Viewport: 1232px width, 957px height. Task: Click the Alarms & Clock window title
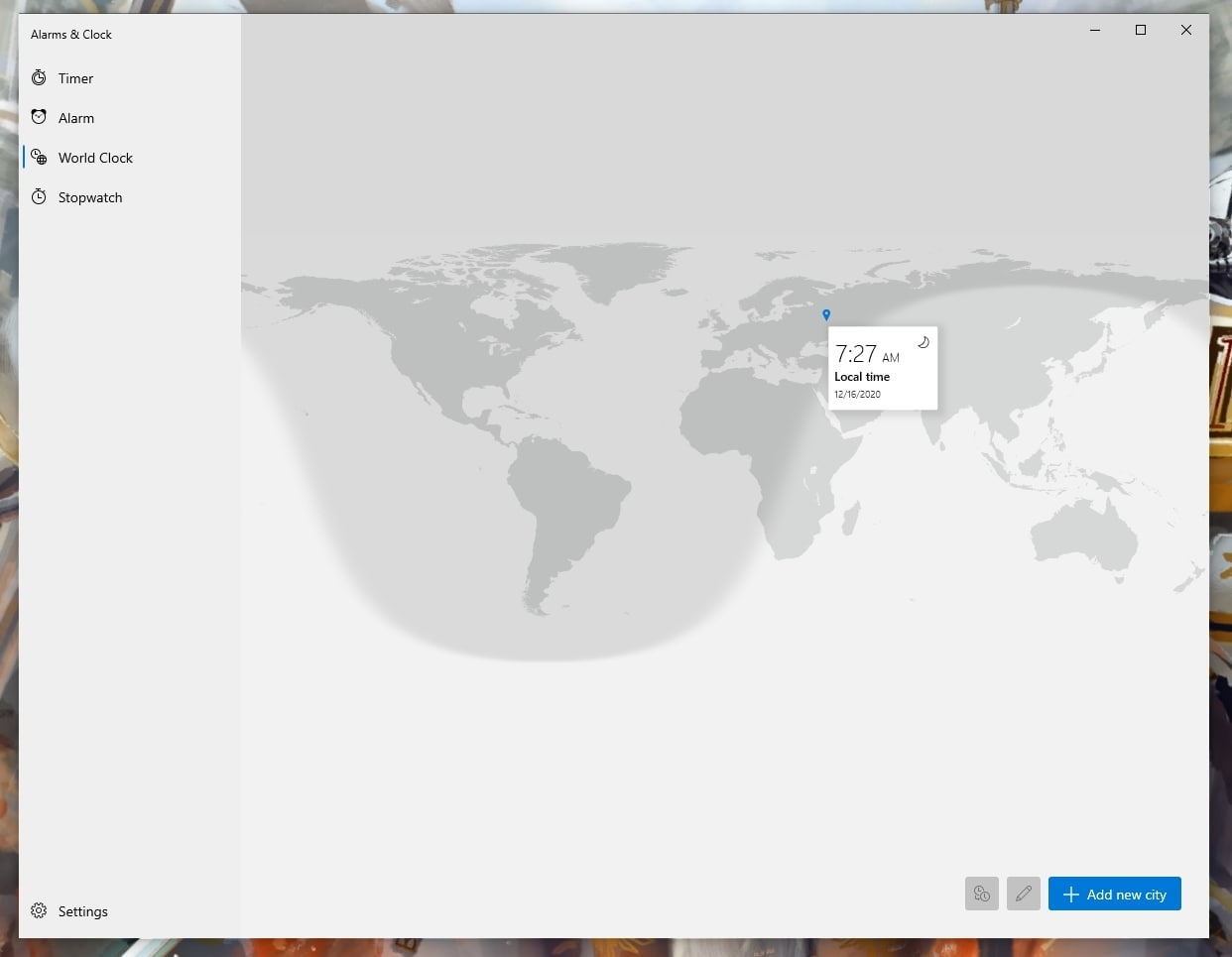click(71, 35)
